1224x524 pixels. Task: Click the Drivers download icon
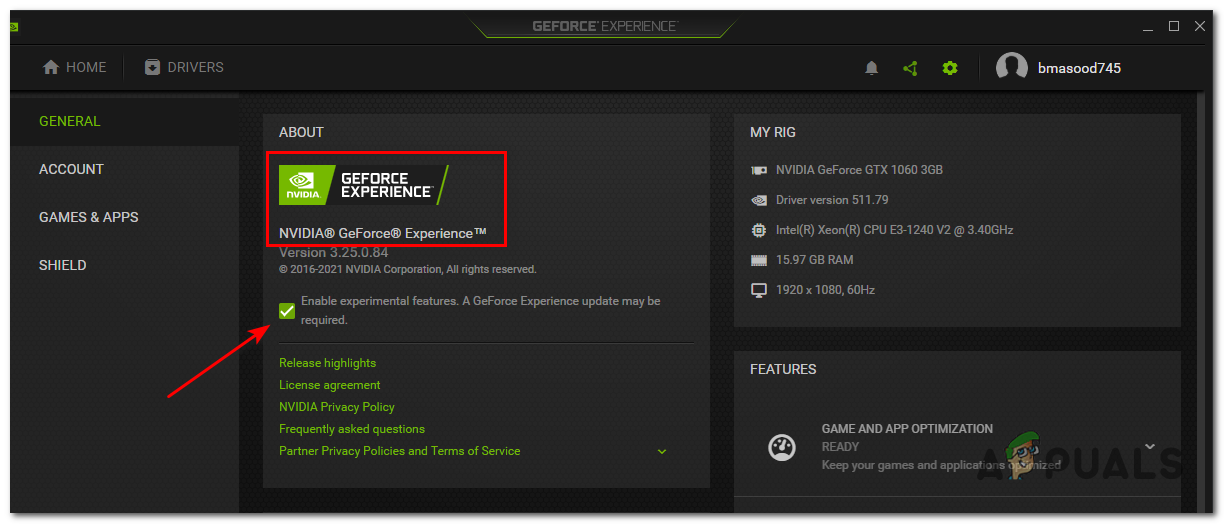[x=152, y=67]
